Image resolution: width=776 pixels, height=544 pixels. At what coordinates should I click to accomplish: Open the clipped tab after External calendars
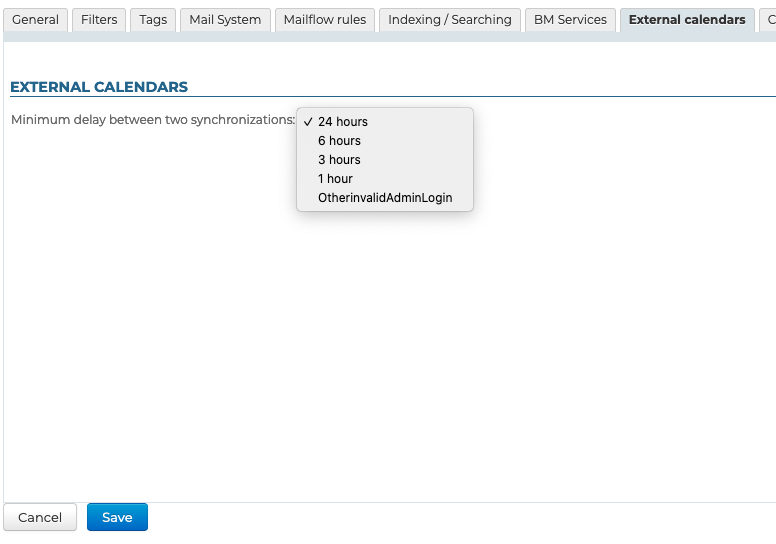(x=769, y=20)
